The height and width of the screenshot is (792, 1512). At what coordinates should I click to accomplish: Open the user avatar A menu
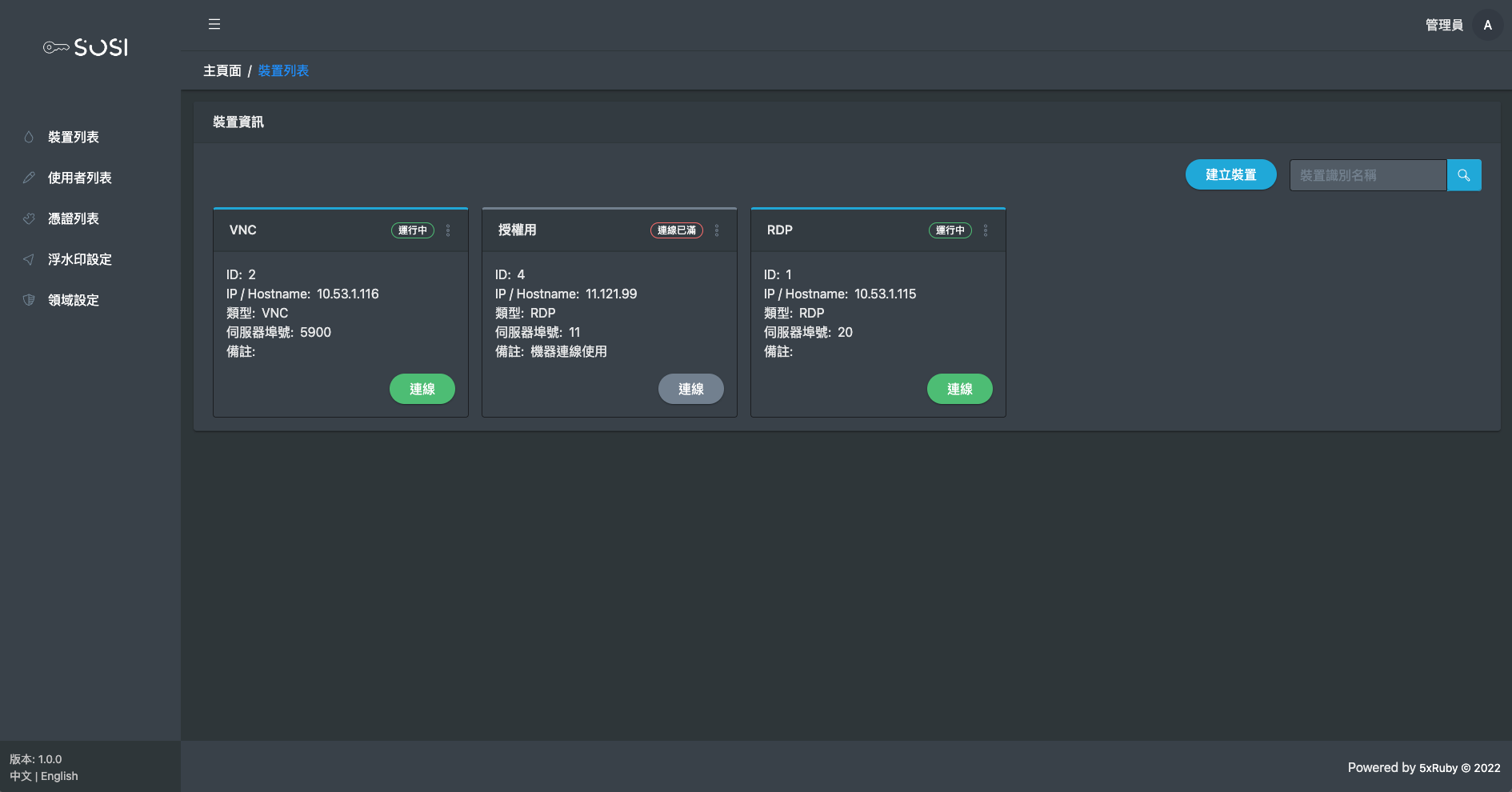point(1487,25)
